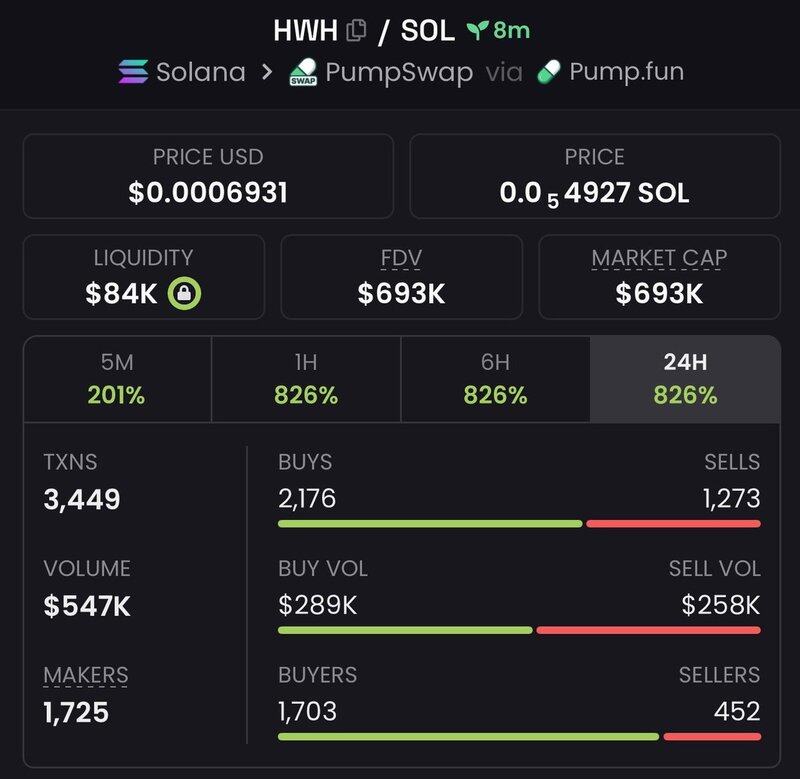
Task: Select the 5M timeframe tab
Action: pos(117,379)
